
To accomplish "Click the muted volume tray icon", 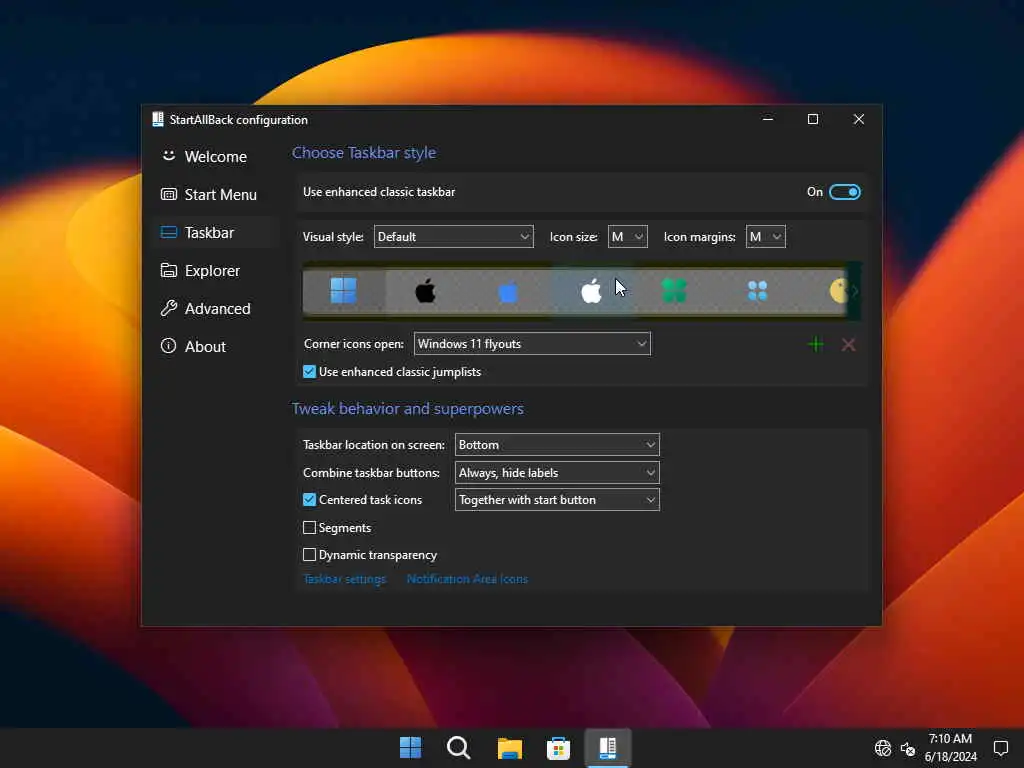I will [x=908, y=748].
